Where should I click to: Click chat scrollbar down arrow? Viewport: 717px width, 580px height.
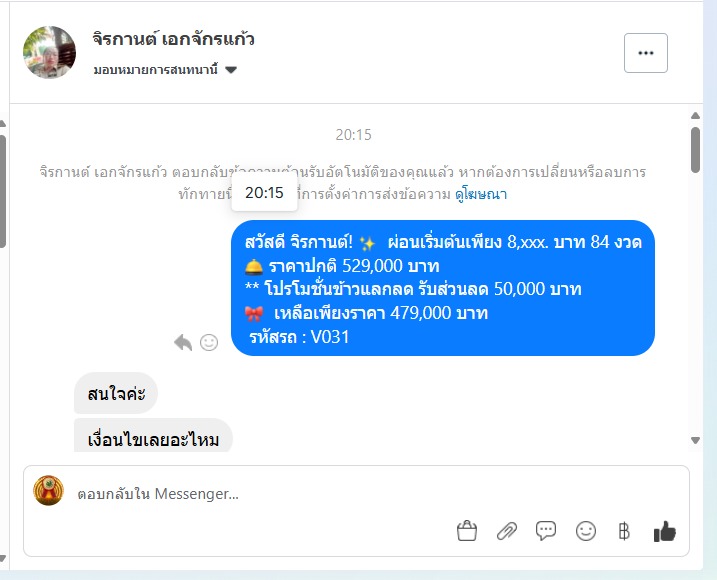[696, 440]
